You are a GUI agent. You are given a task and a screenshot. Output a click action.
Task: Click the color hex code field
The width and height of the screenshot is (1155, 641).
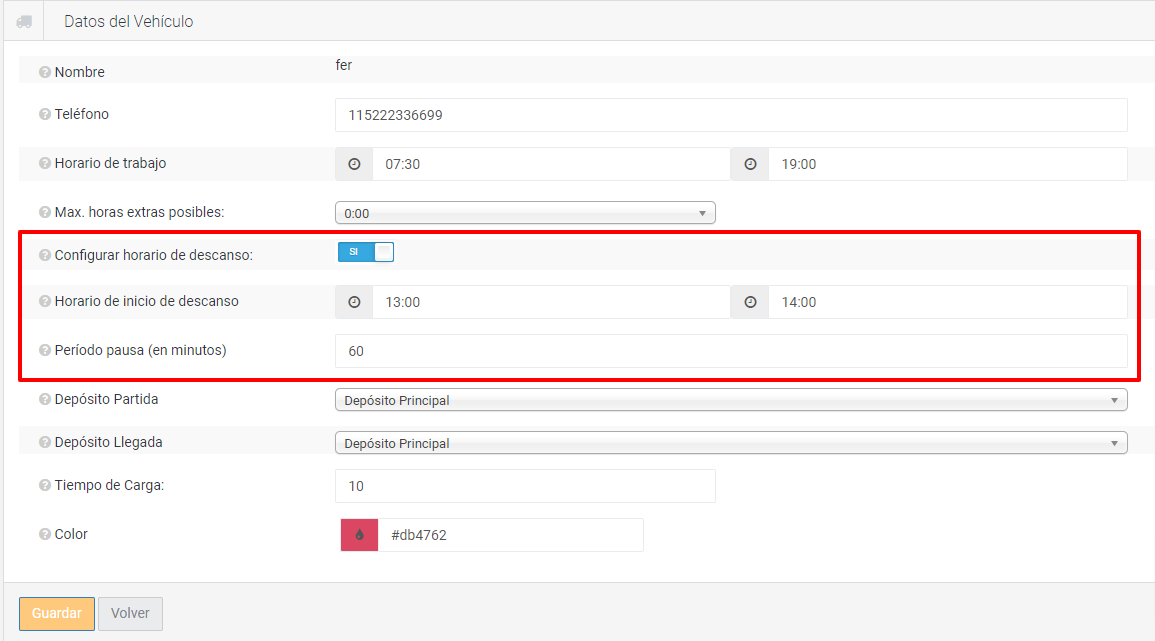(x=510, y=535)
